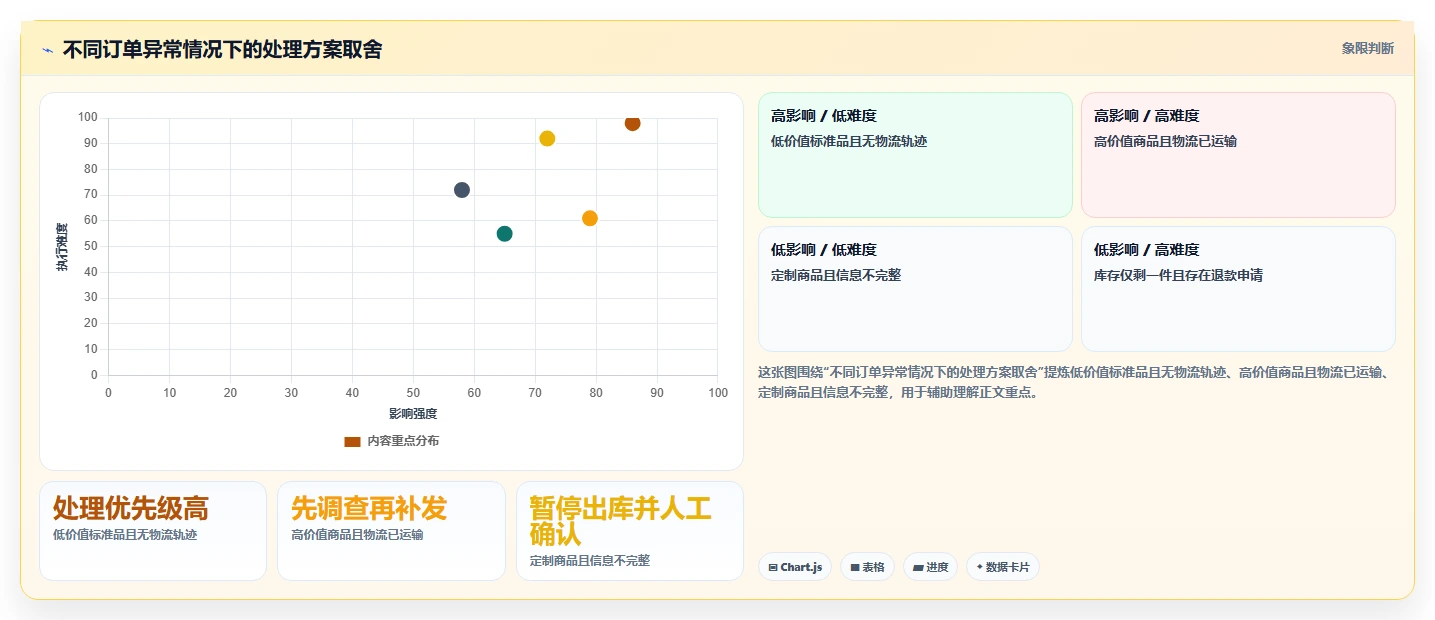The image size is (1435, 620).
Task: Select the 低影响 / 高难度 quadrant card
Action: point(1238,289)
